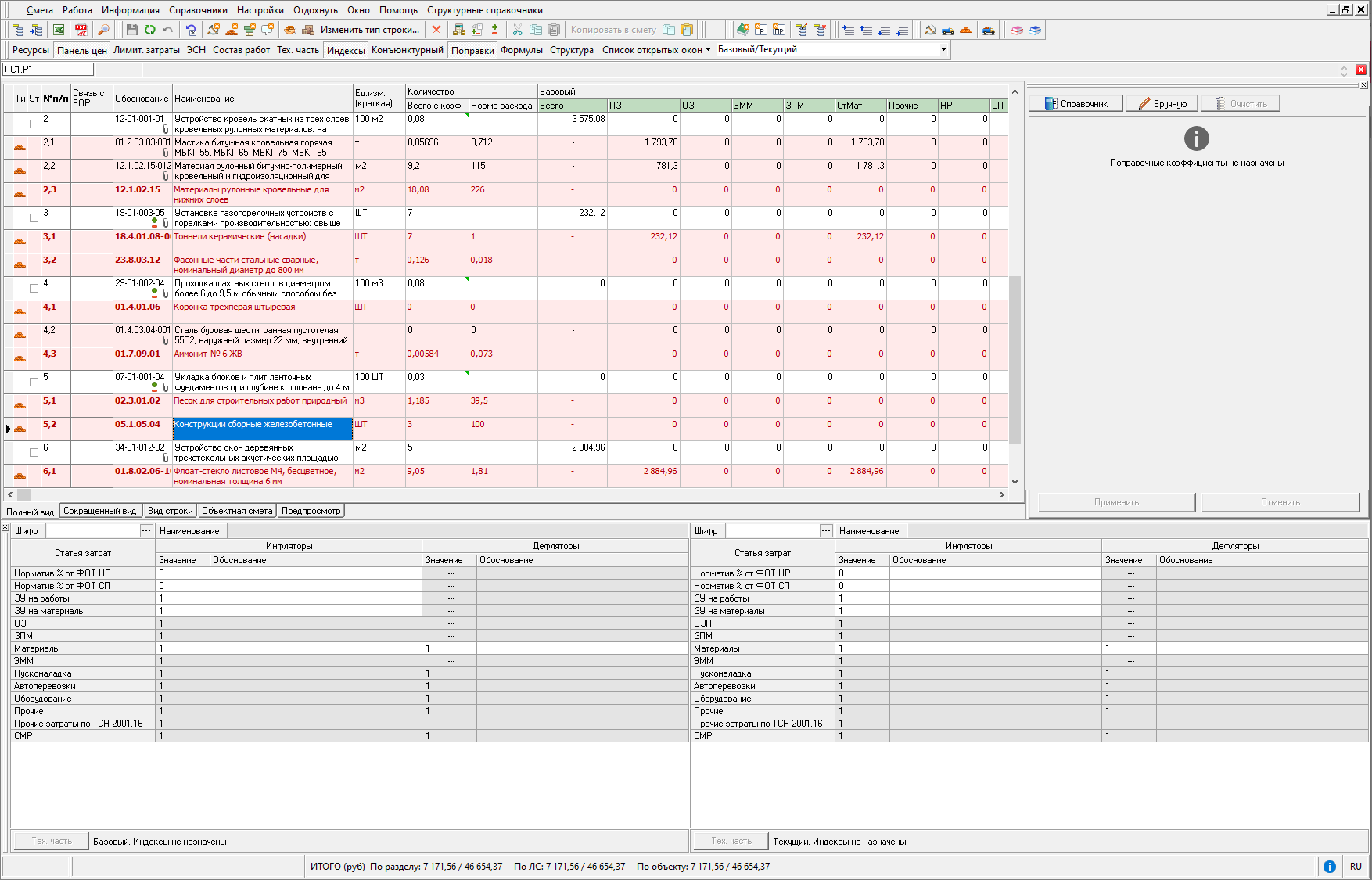The height and width of the screenshot is (880, 1372).
Task: Tick the checkbox for row 4
Action: 34,288
